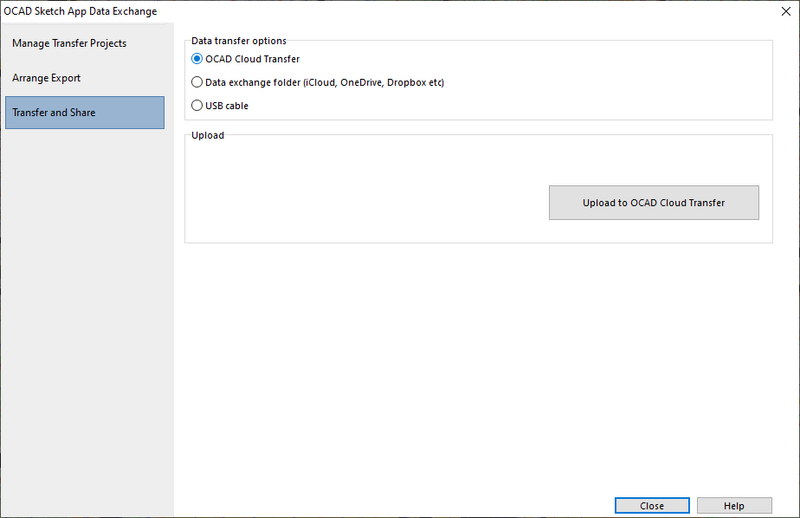800x518 pixels.
Task: Switch to the Arrange Export page
Action: click(85, 78)
